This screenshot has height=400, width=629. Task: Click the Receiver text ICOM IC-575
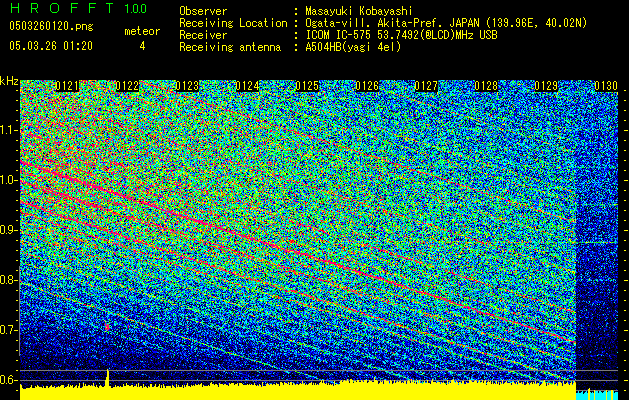point(338,35)
